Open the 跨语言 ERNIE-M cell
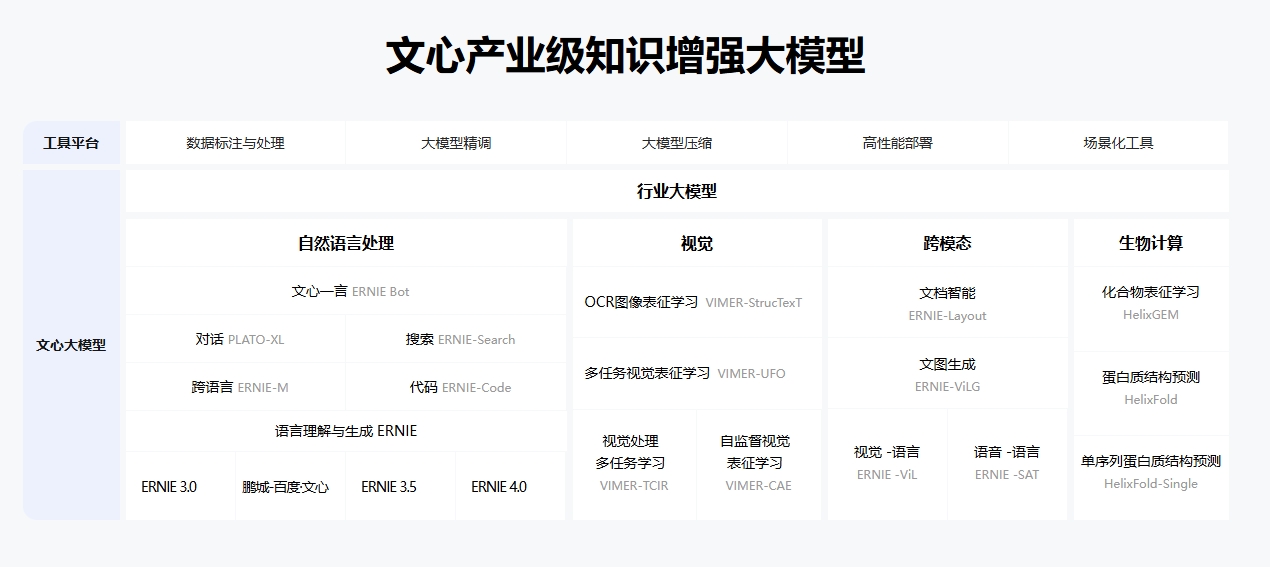This screenshot has height=567, width=1270. coord(236,387)
